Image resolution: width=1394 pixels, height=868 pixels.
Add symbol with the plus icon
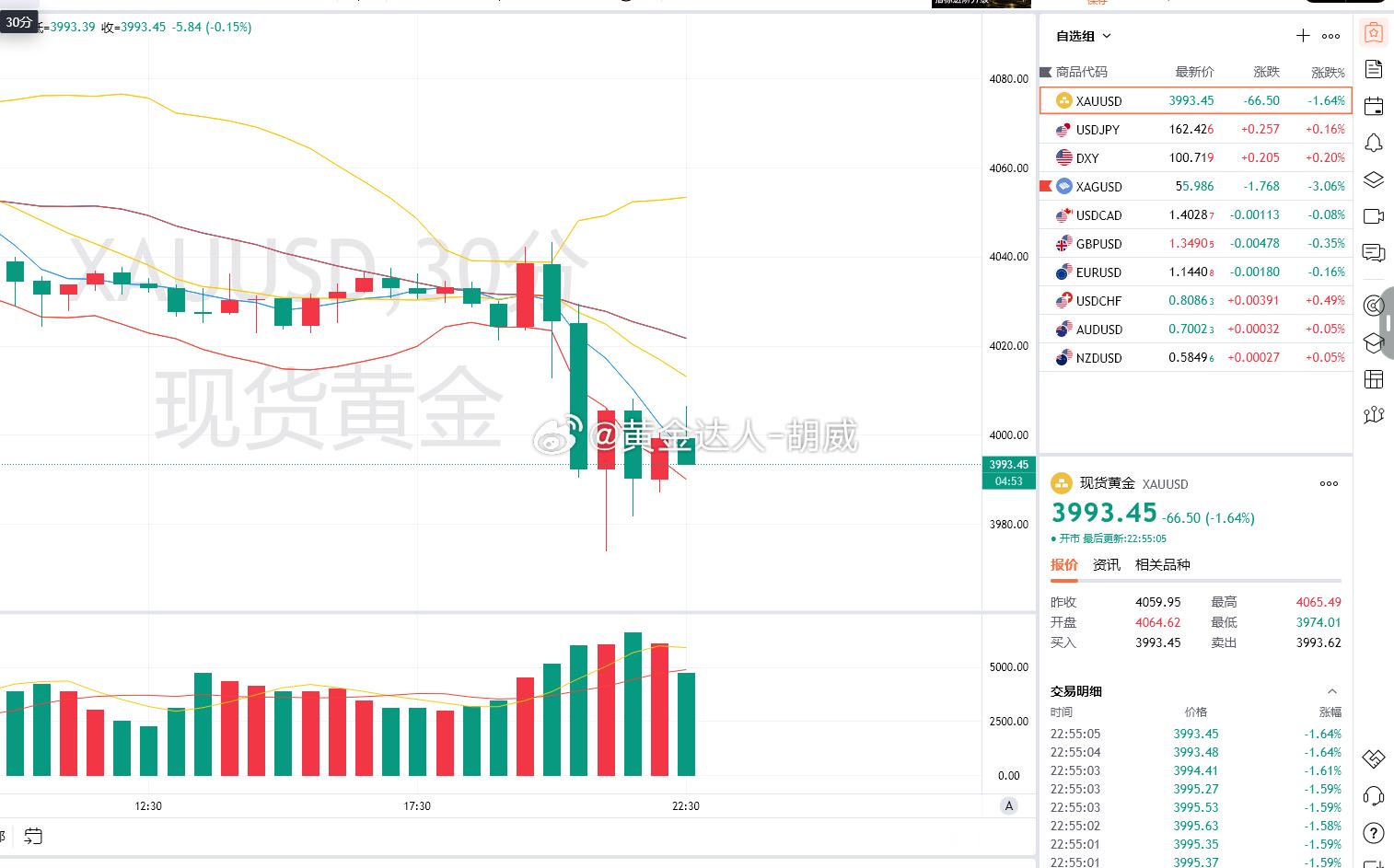(1303, 36)
